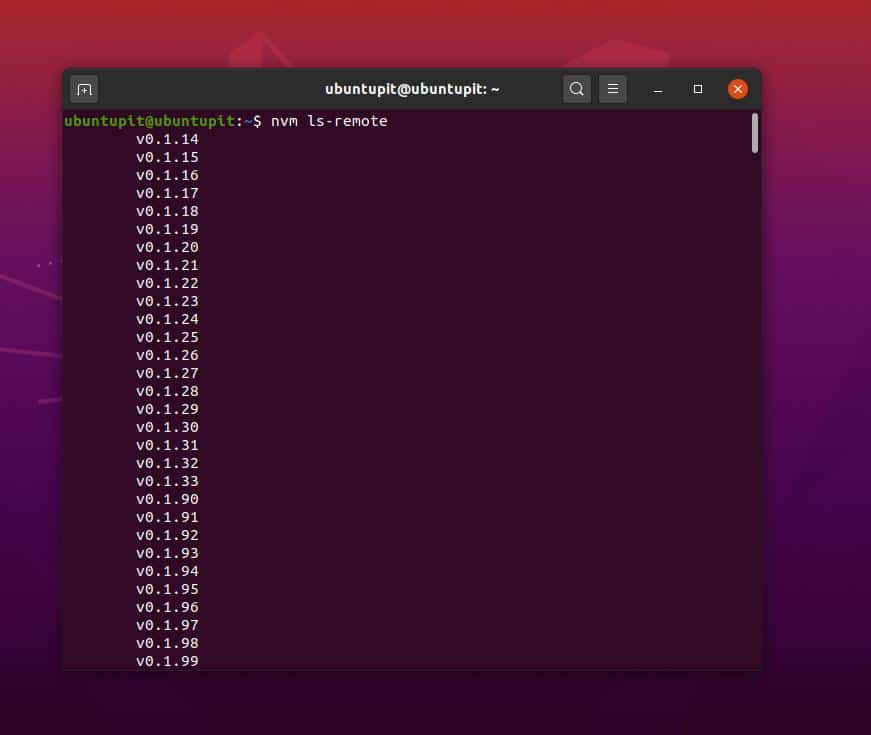Maximize the terminal window
This screenshot has height=735, width=871.
[698, 89]
